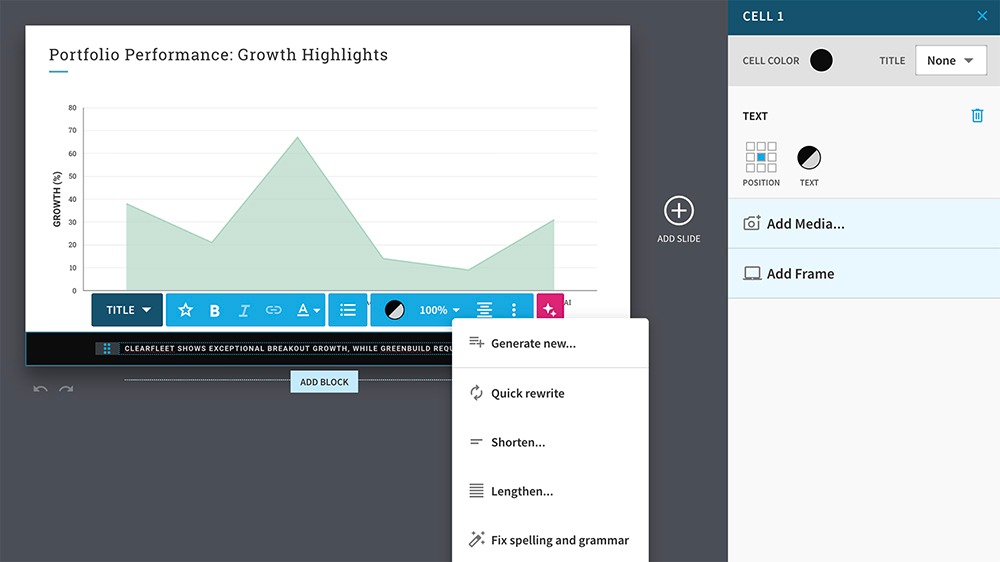Image resolution: width=1000 pixels, height=562 pixels.
Task: Open the text color dropdown
Action: (x=308, y=310)
